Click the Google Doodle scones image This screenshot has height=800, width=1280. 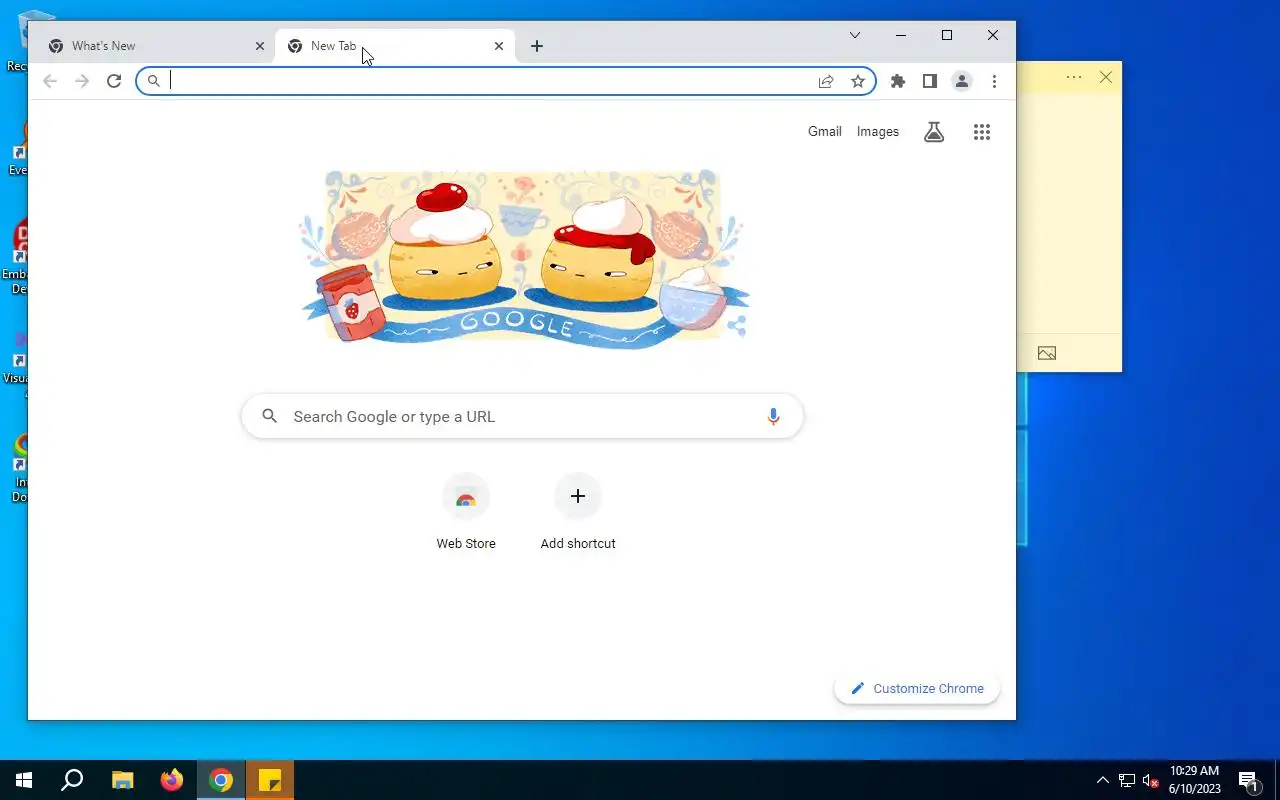tap(525, 258)
